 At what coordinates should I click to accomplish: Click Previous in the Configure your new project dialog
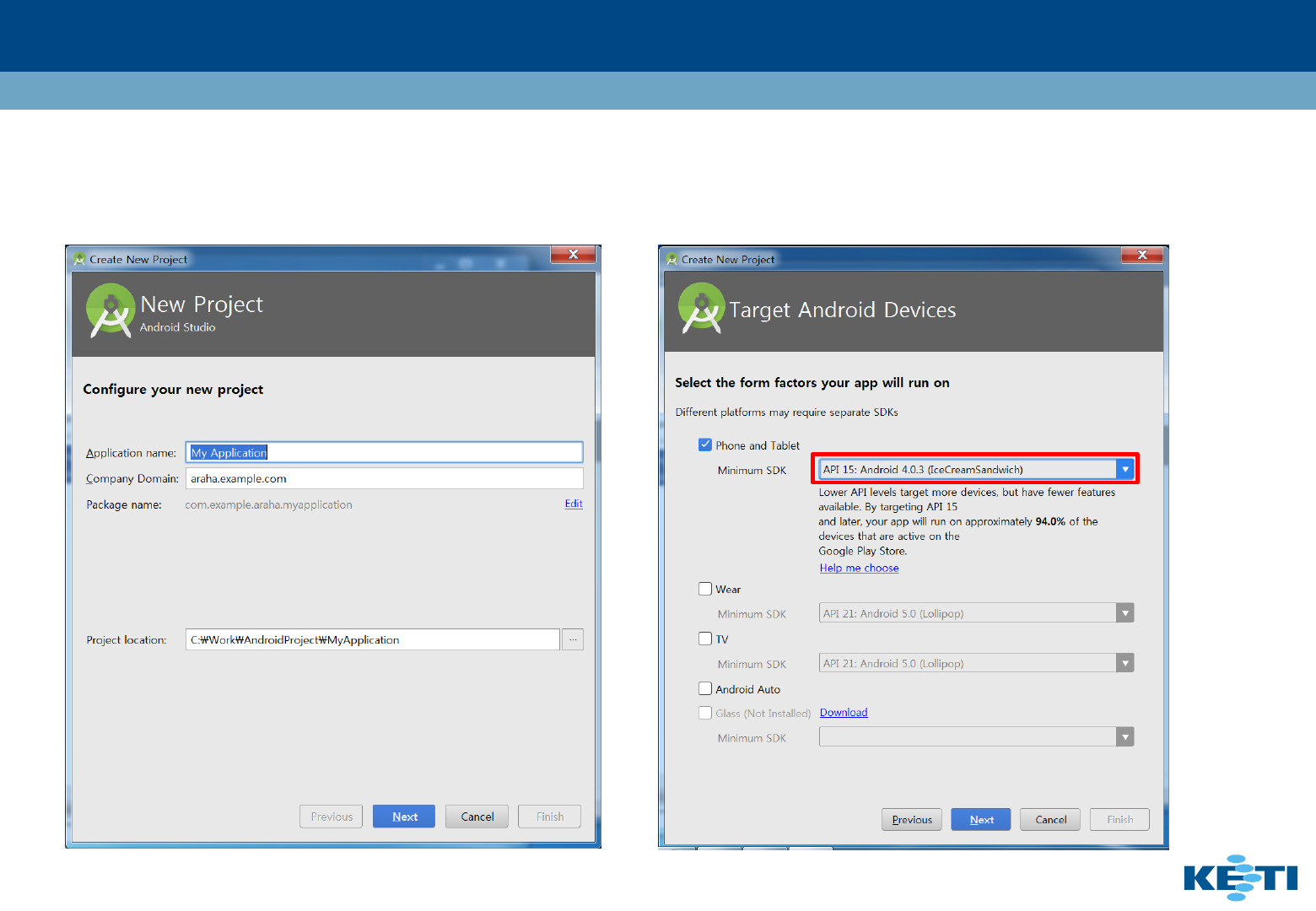pos(332,817)
